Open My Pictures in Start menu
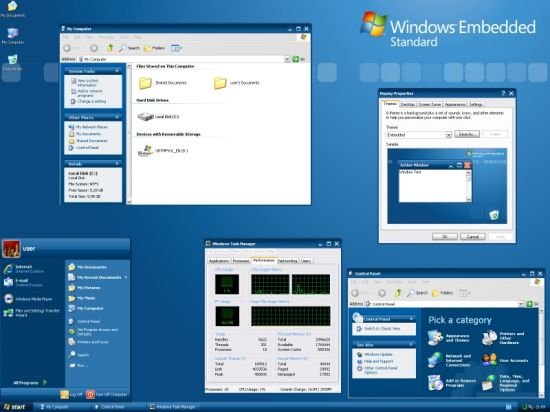Screen dimensions: 550x412 pos(84,288)
